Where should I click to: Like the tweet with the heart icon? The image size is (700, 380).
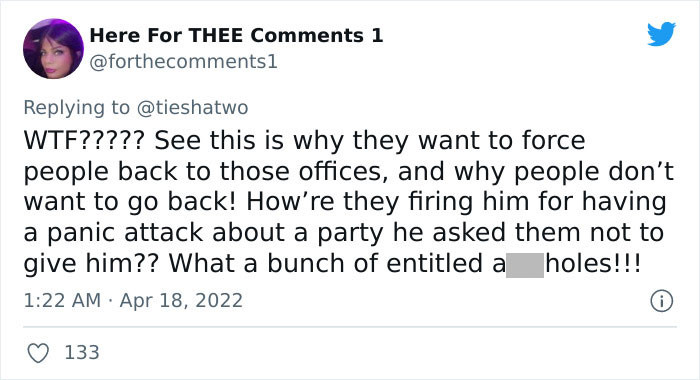click(x=38, y=353)
